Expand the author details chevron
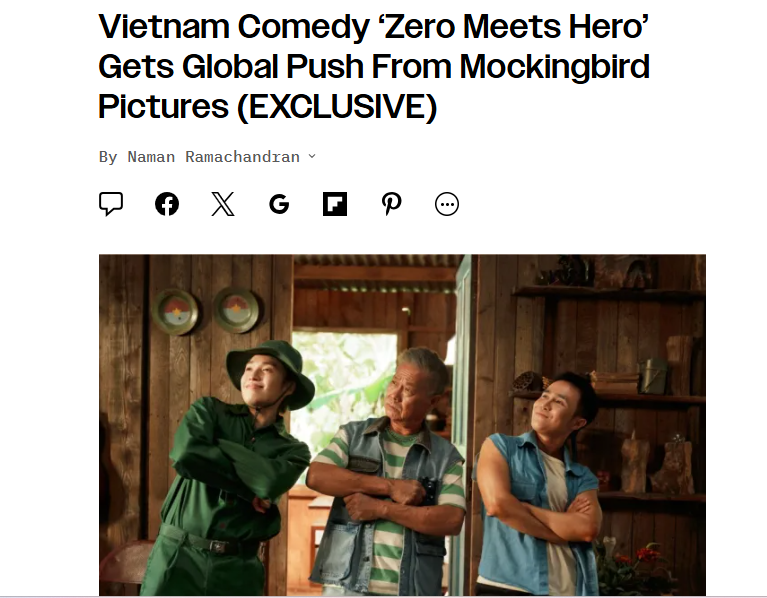This screenshot has width=767, height=598. point(312,156)
